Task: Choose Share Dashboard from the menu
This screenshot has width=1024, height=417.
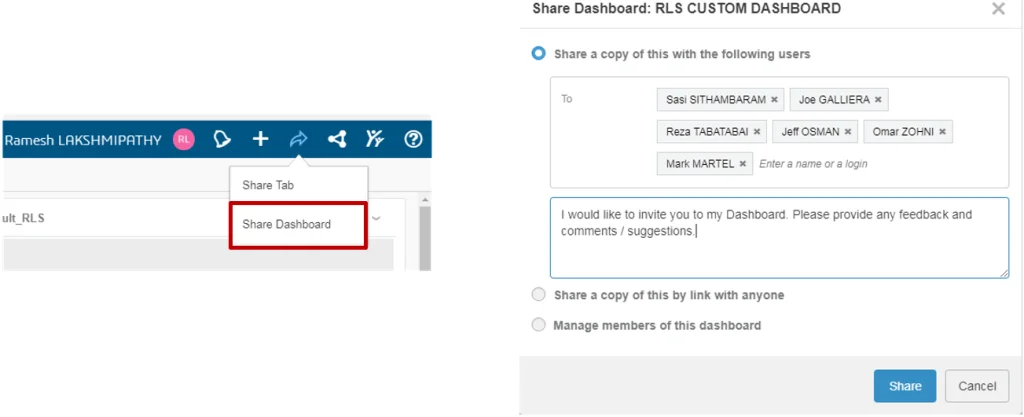Action: click(x=286, y=224)
